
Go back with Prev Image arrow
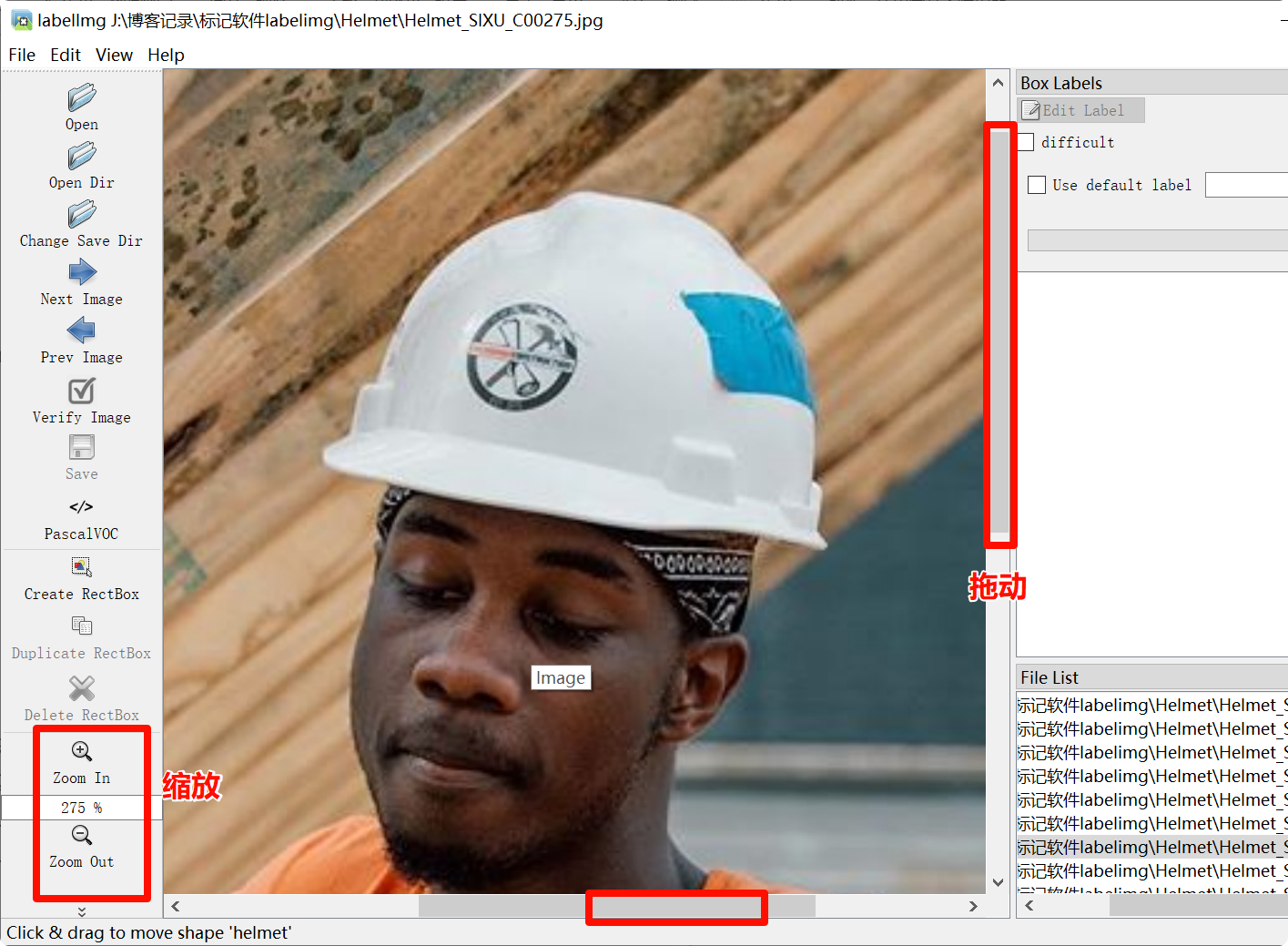(x=81, y=331)
